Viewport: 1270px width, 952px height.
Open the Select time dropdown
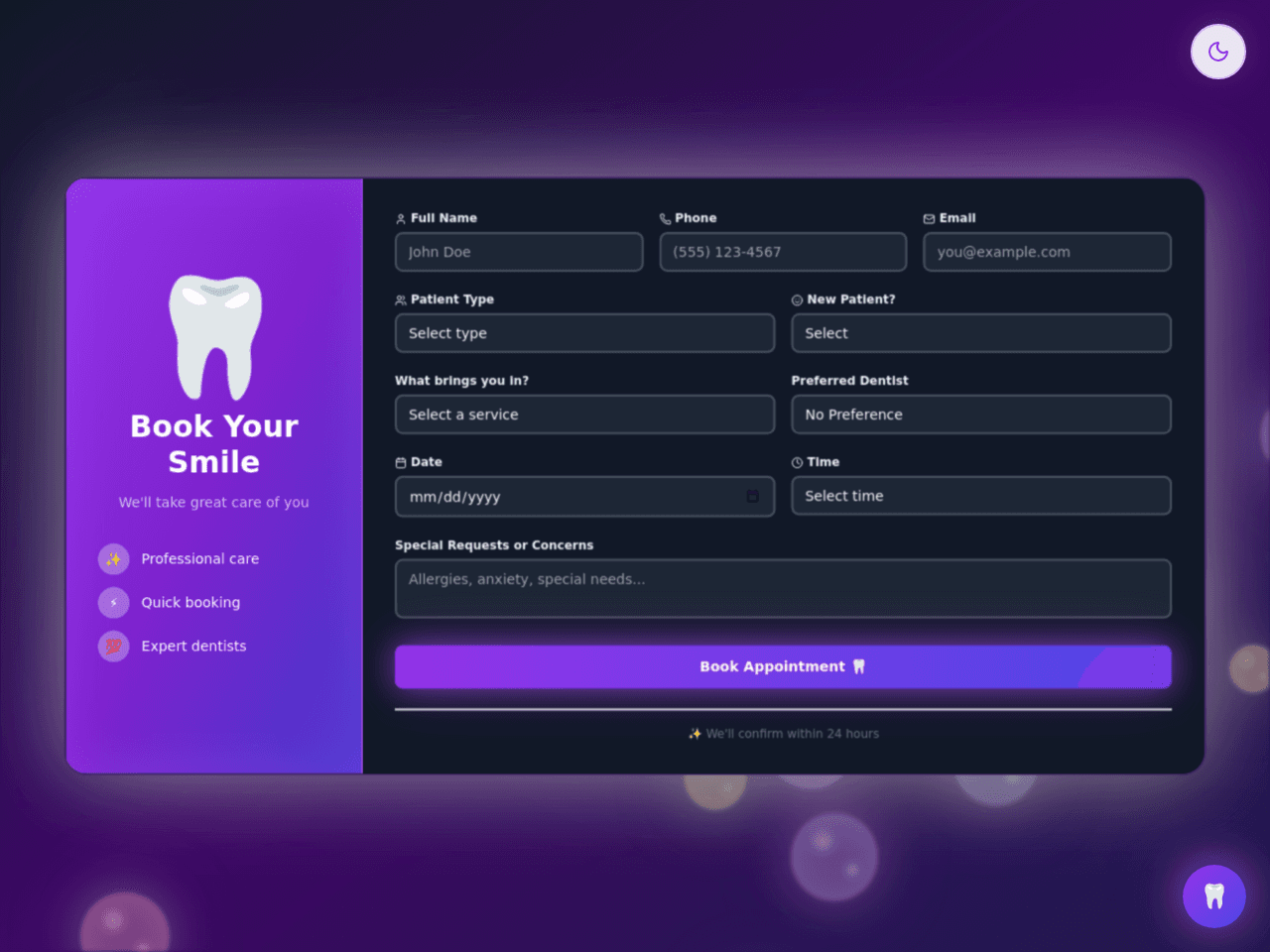tap(980, 496)
